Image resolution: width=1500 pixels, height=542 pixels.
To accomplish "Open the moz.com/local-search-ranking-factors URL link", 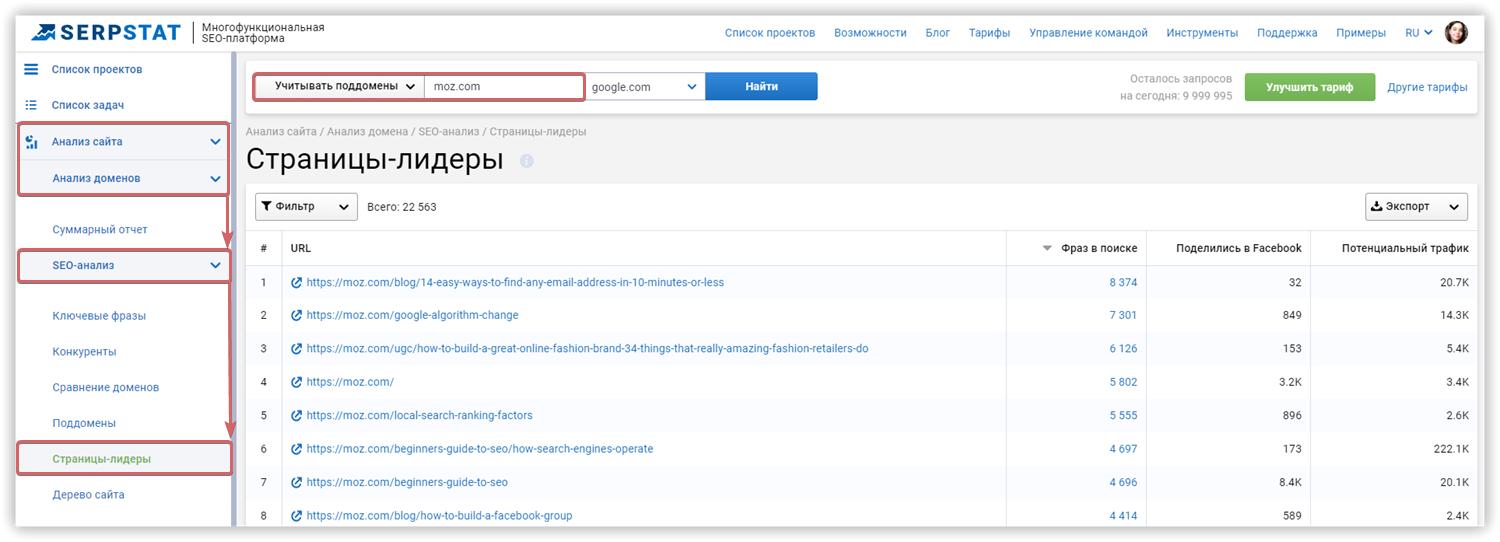I will pyautogui.click(x=419, y=416).
